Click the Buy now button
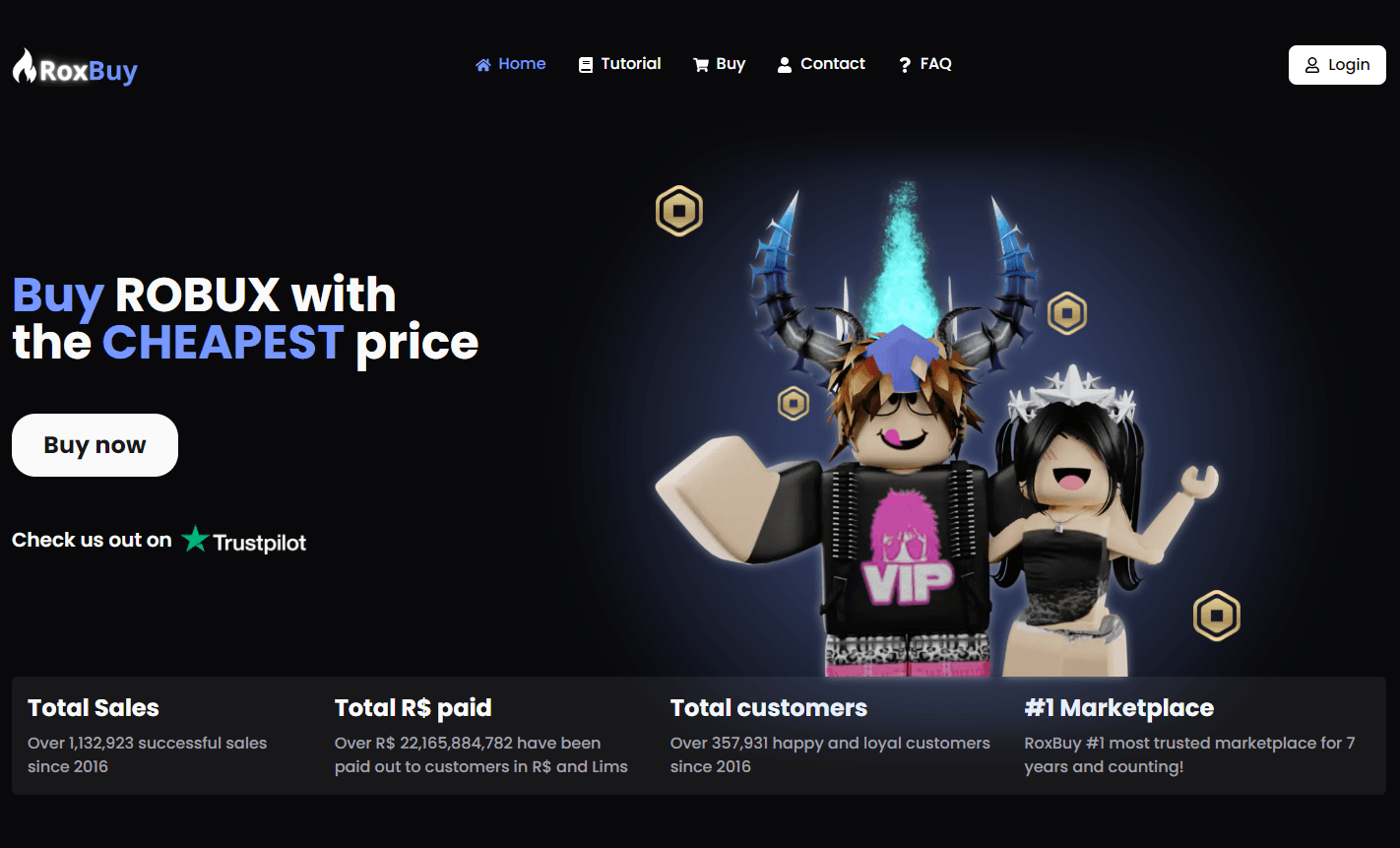The width and height of the screenshot is (1400, 848). tap(95, 445)
